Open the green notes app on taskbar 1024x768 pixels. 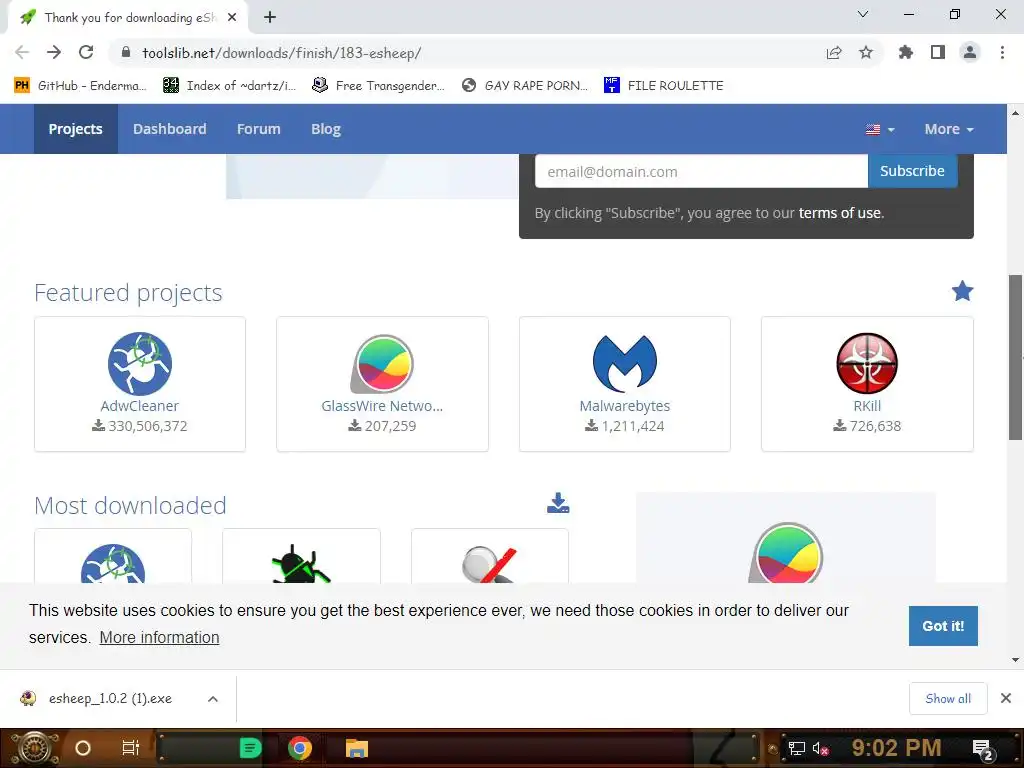(x=251, y=748)
